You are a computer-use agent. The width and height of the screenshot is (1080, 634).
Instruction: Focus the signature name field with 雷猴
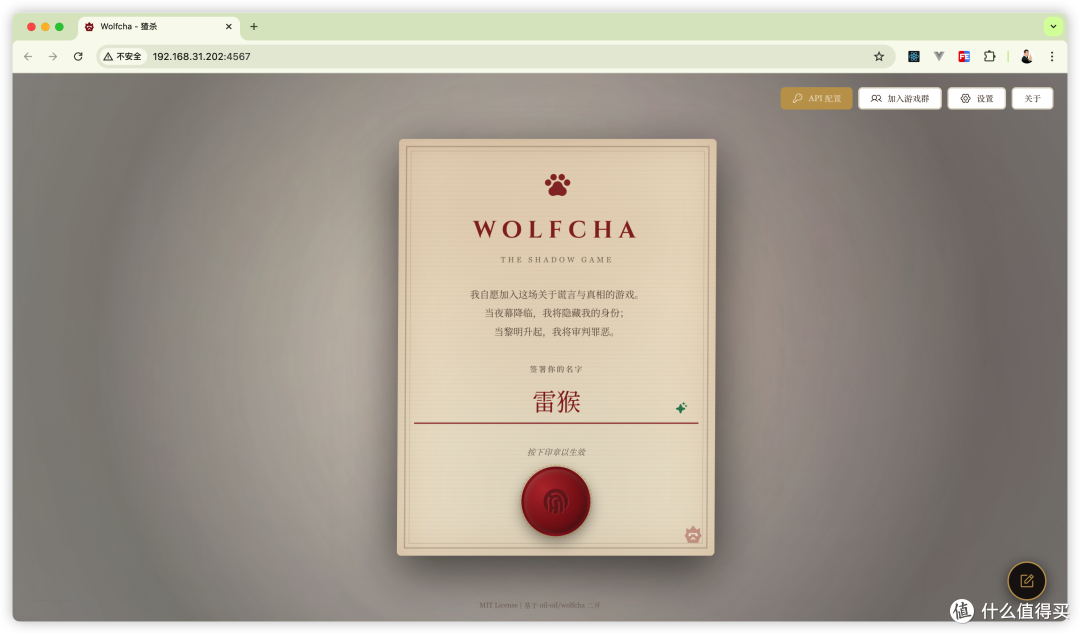pos(556,402)
